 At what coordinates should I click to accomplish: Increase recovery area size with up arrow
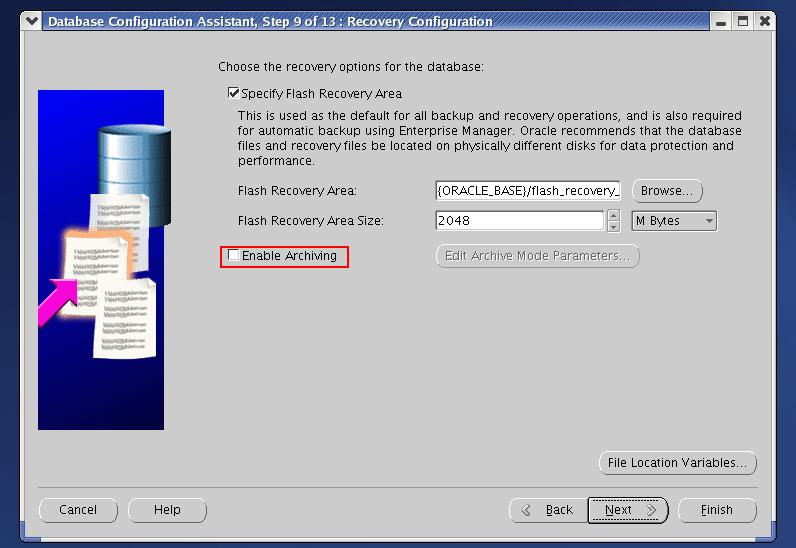[613, 216]
